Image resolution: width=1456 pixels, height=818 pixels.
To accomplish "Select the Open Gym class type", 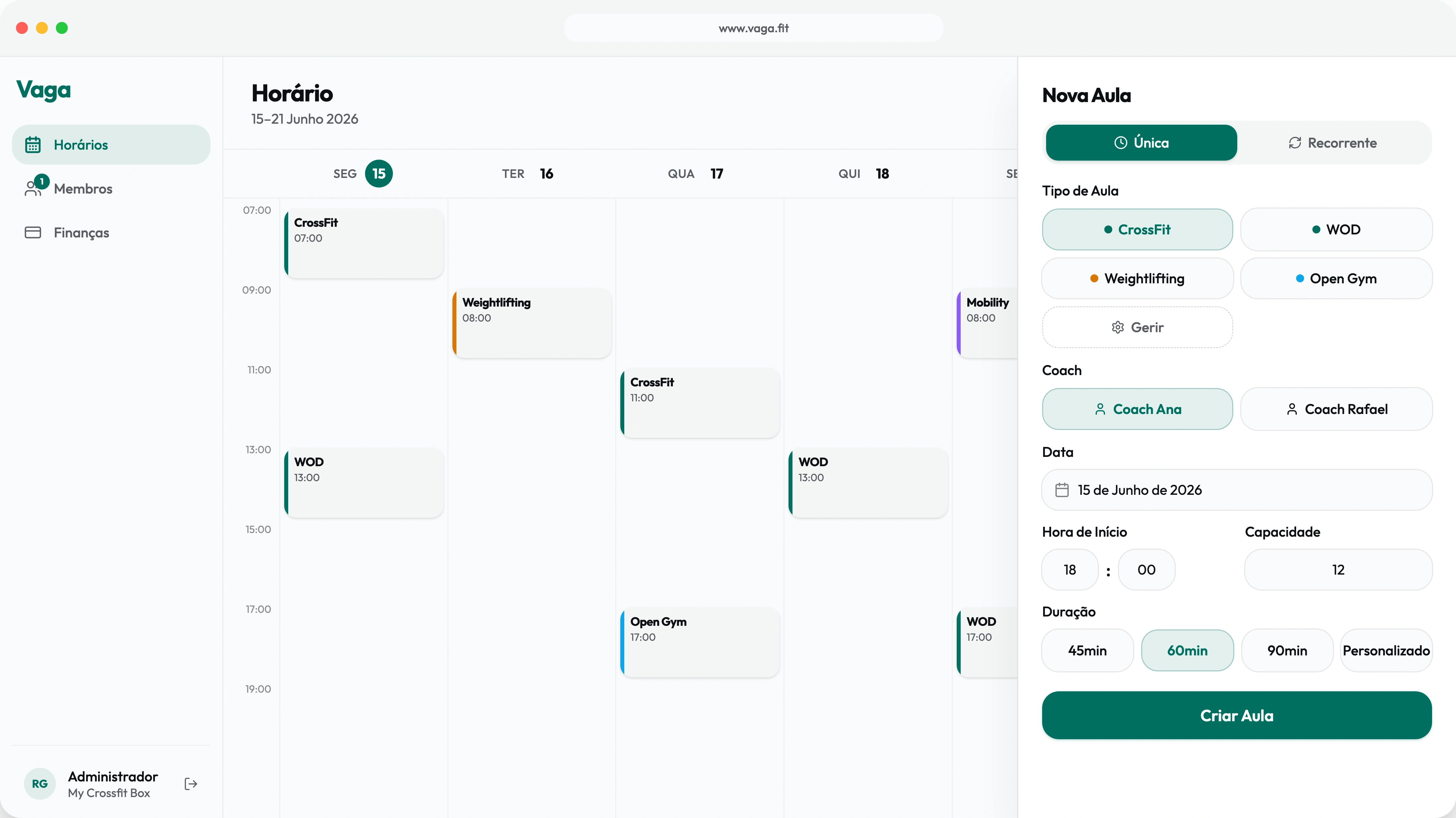I will (1336, 278).
